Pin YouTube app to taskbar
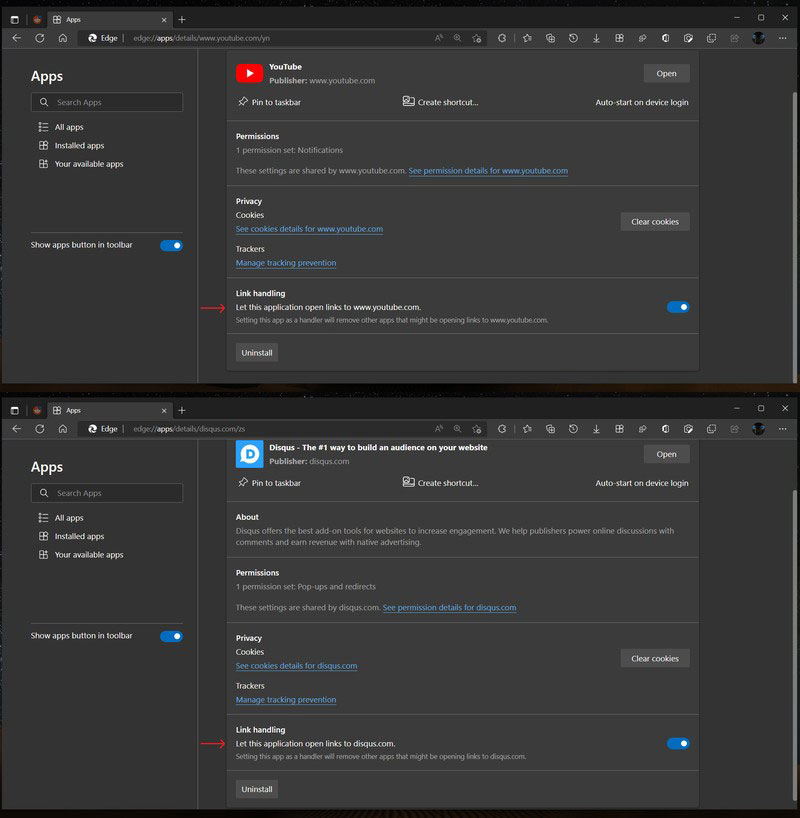This screenshot has height=818, width=800. pos(269,102)
